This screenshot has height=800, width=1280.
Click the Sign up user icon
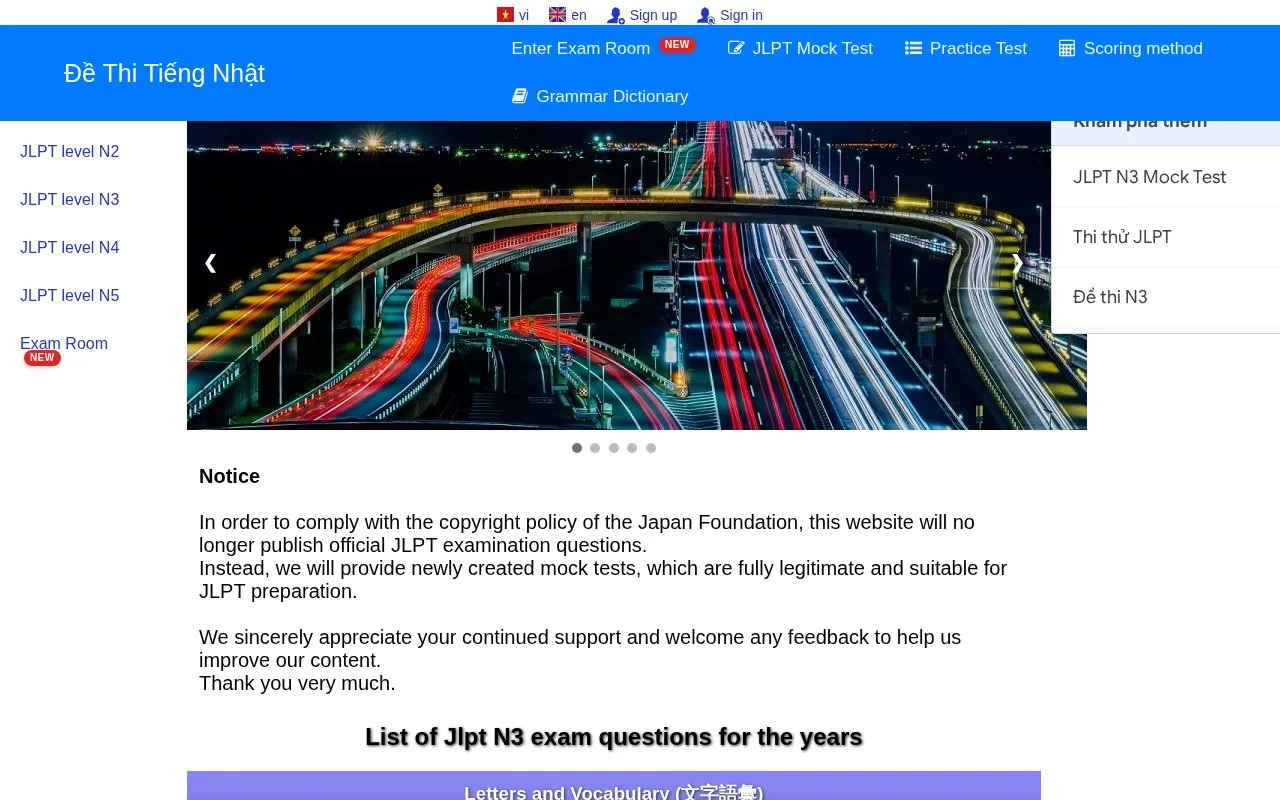click(616, 15)
